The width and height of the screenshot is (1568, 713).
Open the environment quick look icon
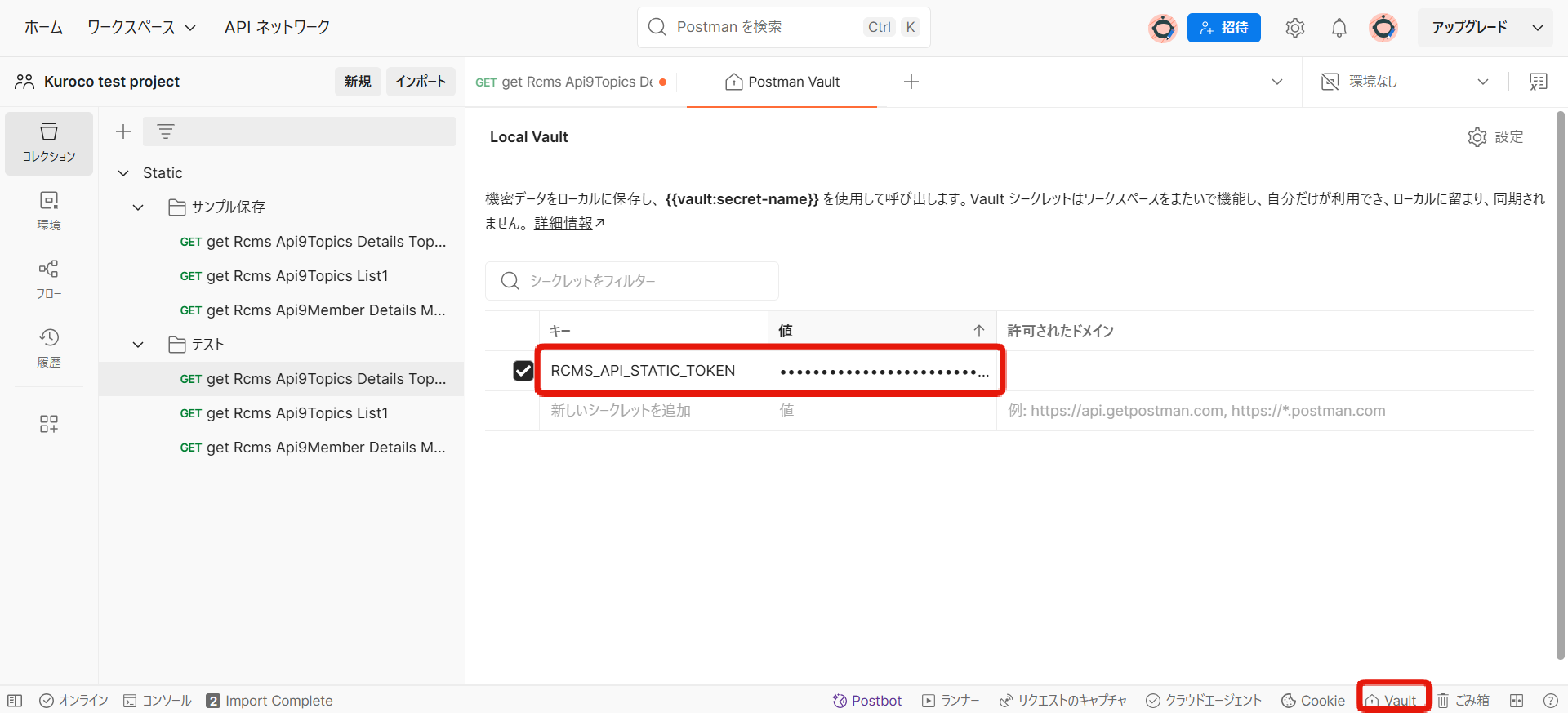coord(1539,82)
